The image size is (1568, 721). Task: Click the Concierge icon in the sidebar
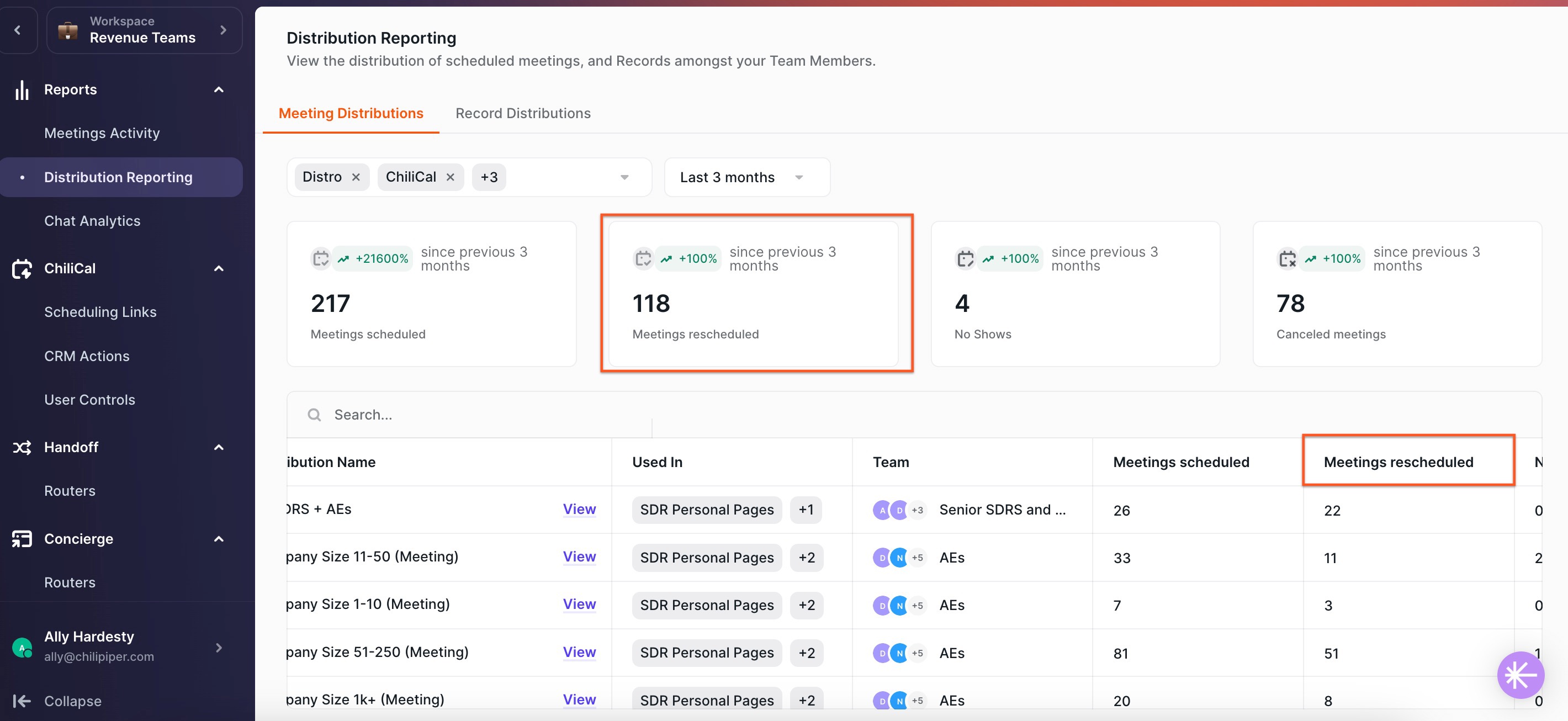coord(22,539)
